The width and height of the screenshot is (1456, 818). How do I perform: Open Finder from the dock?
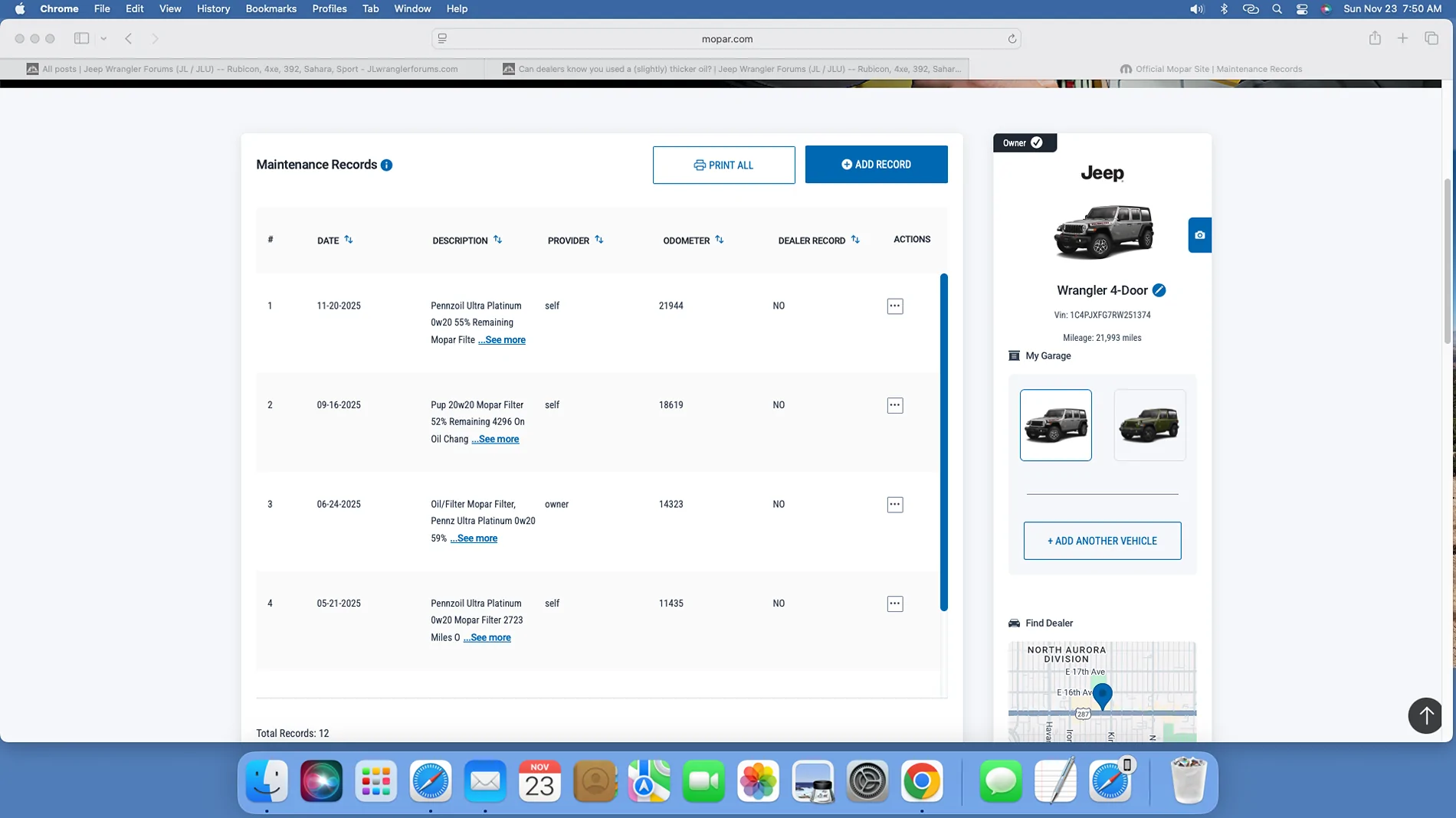(x=267, y=781)
